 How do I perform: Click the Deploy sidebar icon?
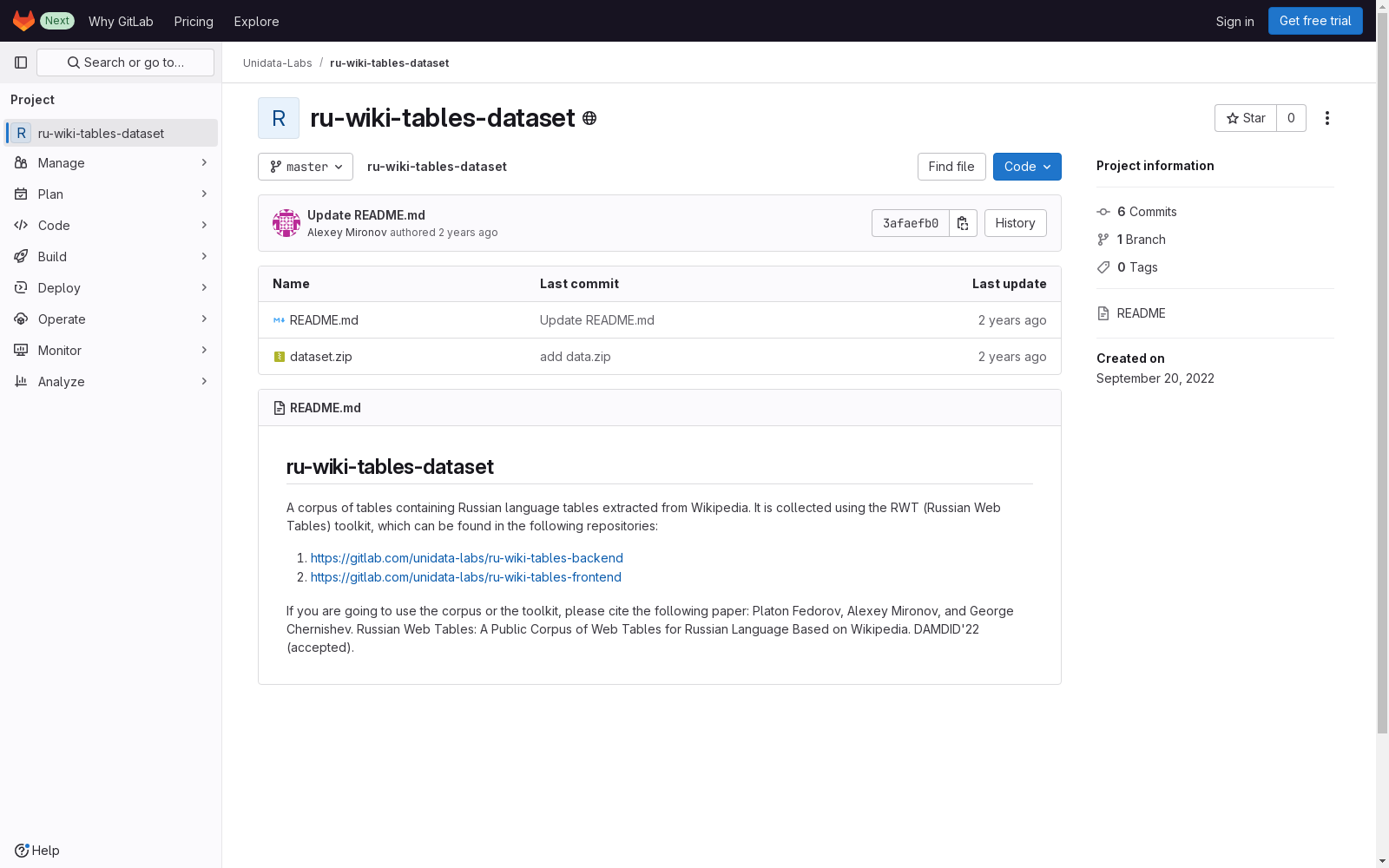point(21,288)
